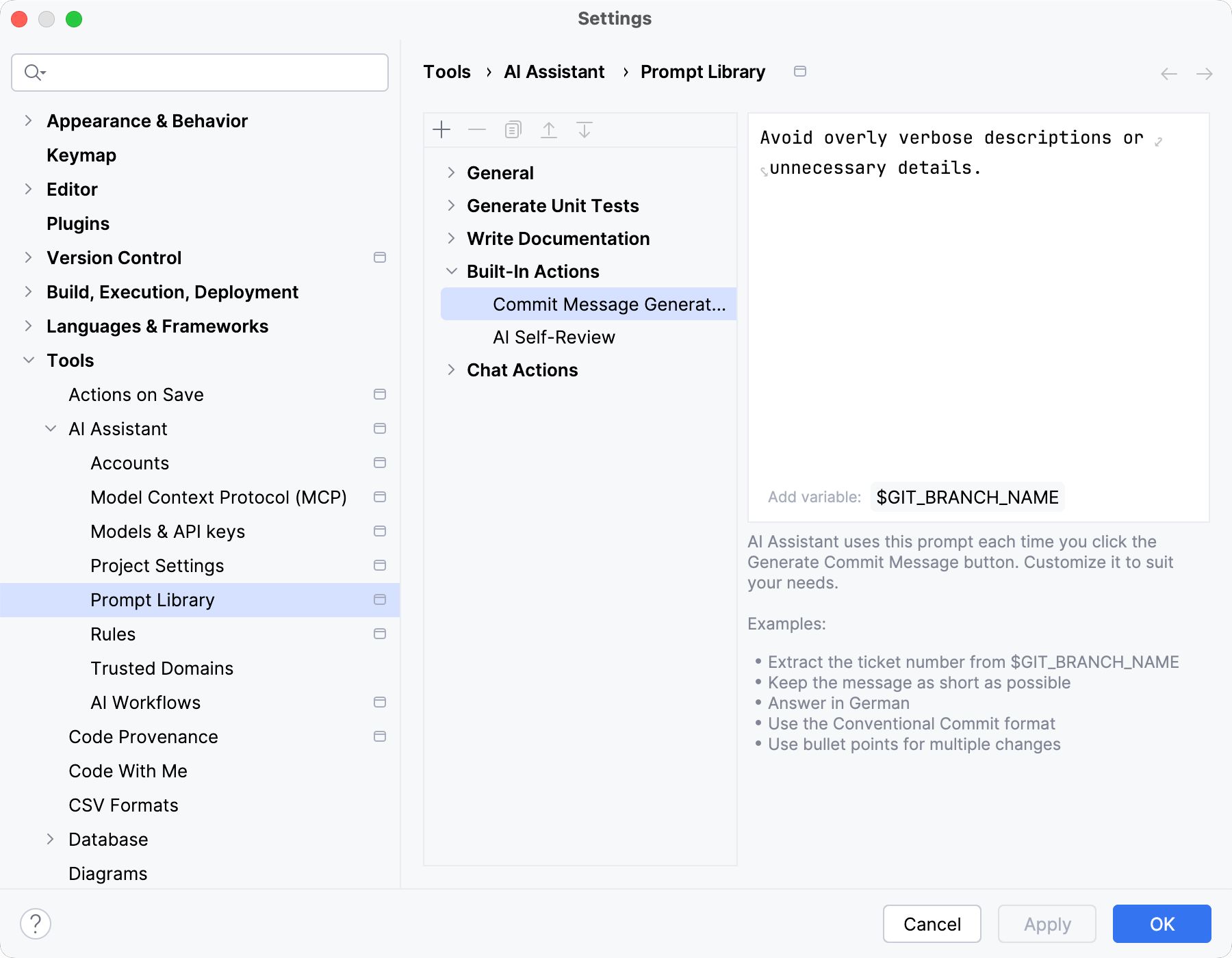
Task: Select the AI Self-Review prompt
Action: coord(554,337)
